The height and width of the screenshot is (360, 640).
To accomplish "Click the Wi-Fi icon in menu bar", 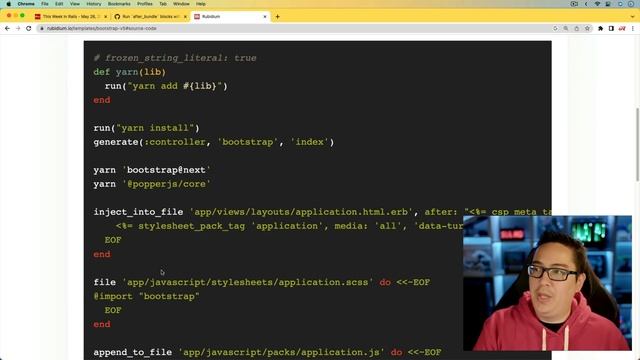I will (597, 4).
